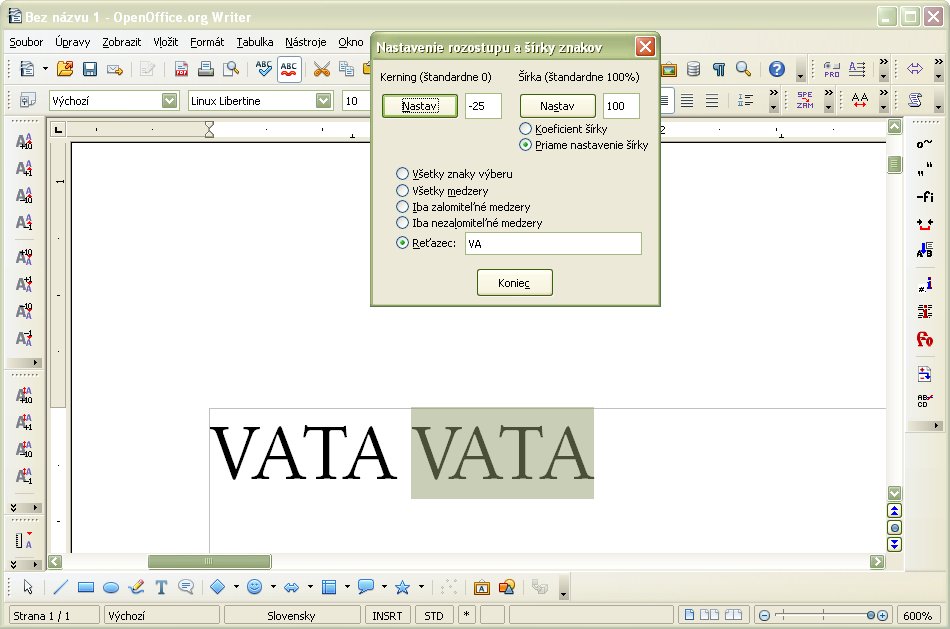
Task: Toggle STD selection mode in status bar
Action: tap(434, 616)
